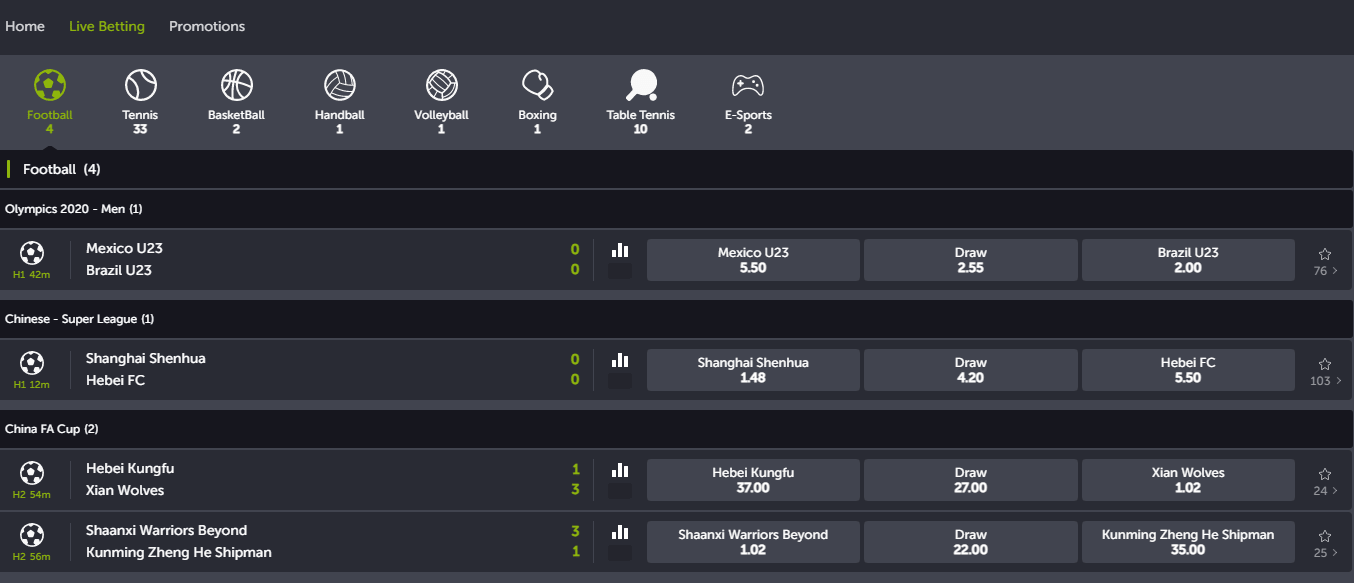Viewport: 1354px width, 583px height.
Task: Expand 76 more markets for Mexico match
Action: [1325, 271]
